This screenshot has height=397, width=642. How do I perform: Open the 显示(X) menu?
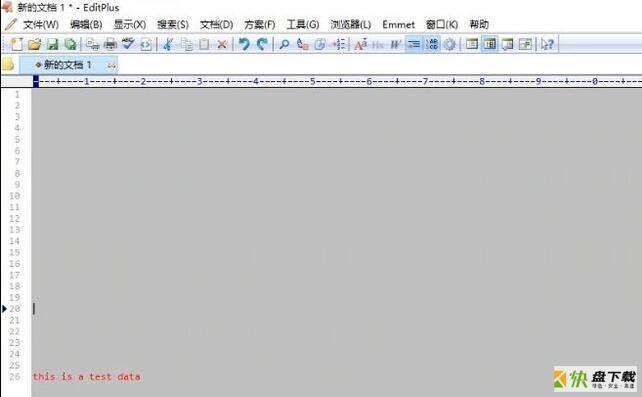(129, 25)
